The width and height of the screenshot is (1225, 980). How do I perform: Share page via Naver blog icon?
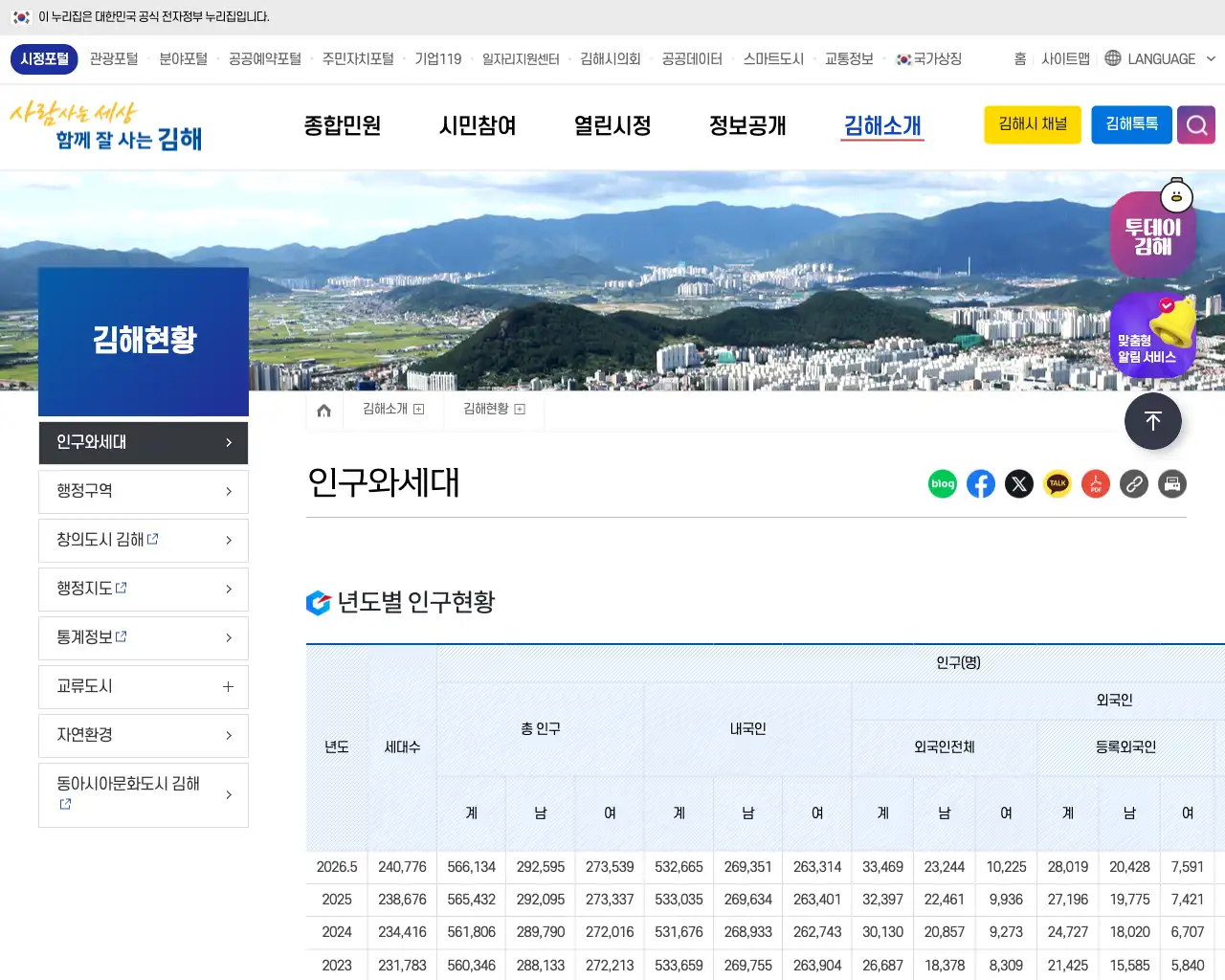point(943,484)
